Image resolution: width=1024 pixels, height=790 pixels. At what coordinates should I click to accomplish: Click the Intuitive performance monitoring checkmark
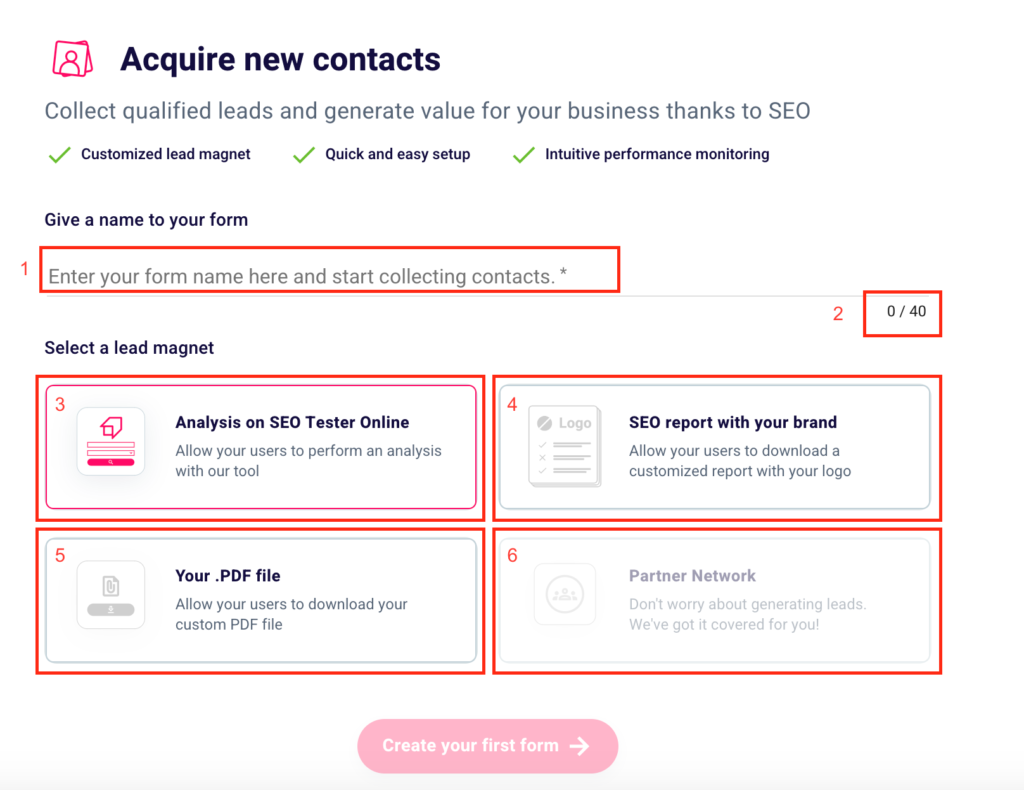coord(524,155)
